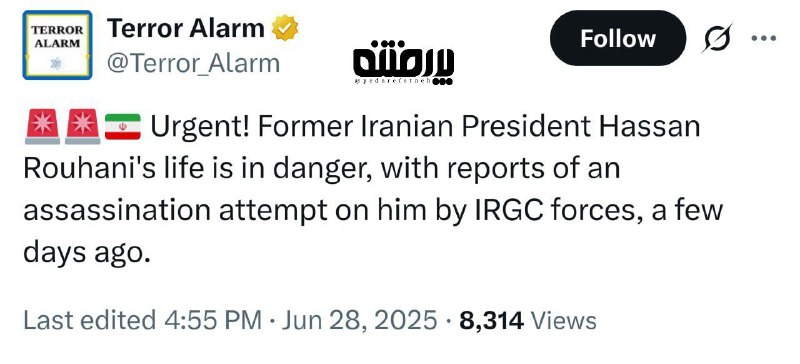Follow the Terror Alarm account
Screen dimensions: 800x364
617,38
